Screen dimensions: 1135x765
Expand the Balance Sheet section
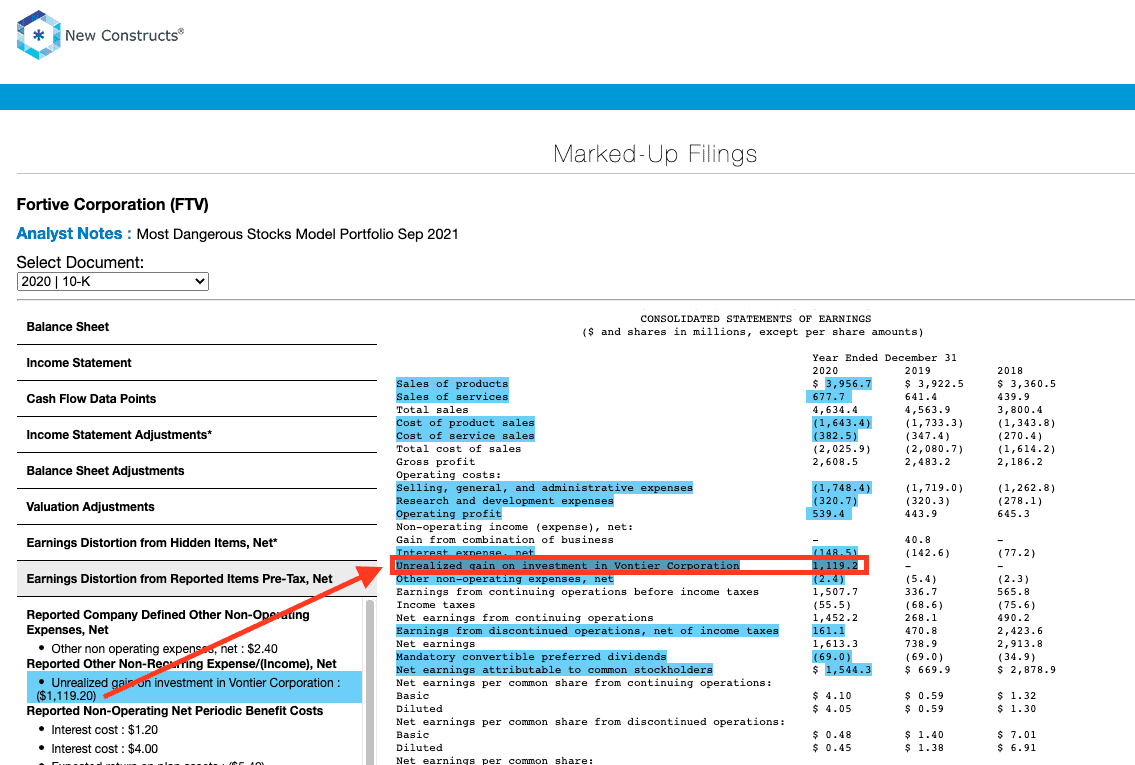[197, 327]
